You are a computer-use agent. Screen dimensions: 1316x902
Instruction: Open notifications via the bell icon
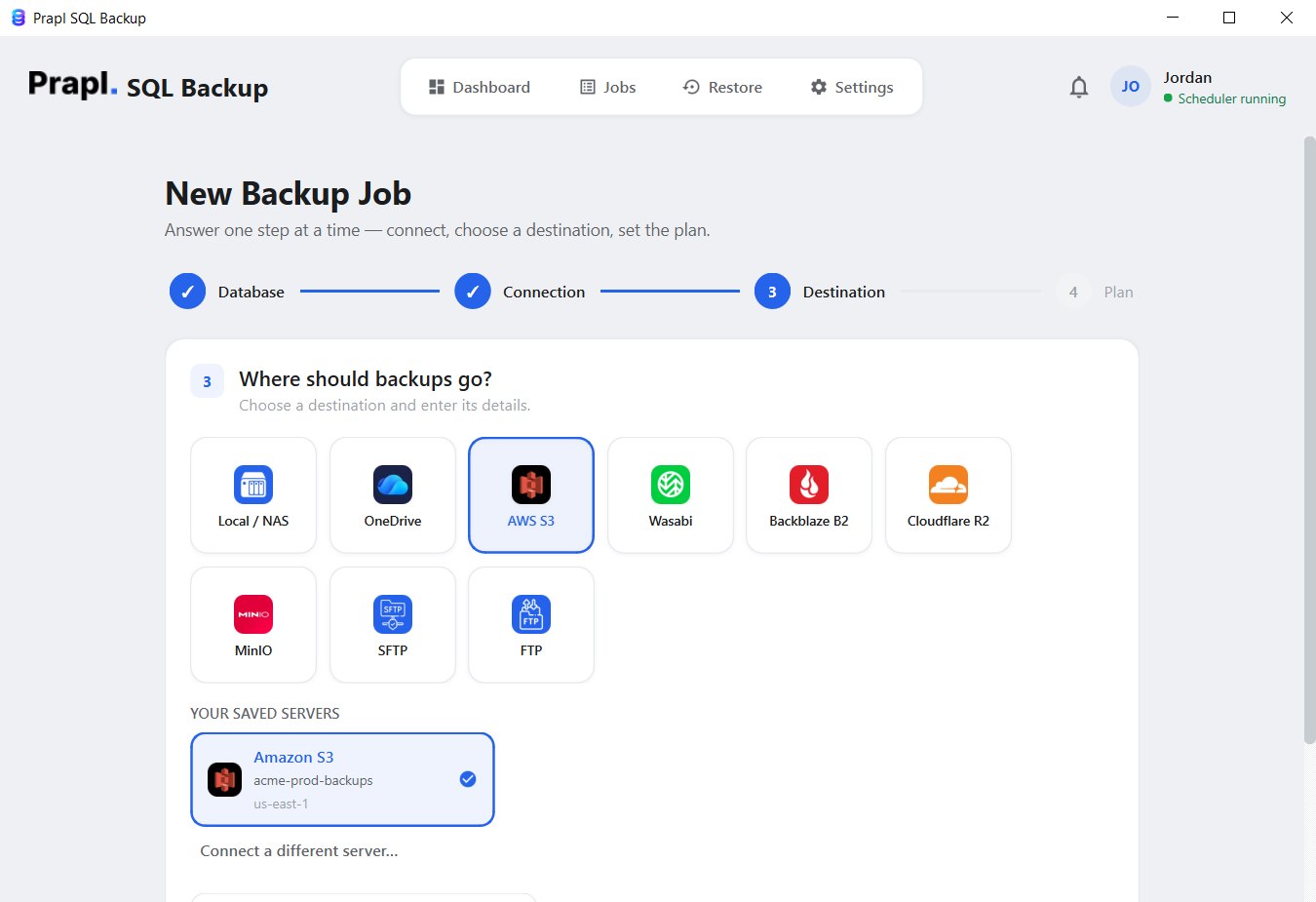(x=1079, y=87)
